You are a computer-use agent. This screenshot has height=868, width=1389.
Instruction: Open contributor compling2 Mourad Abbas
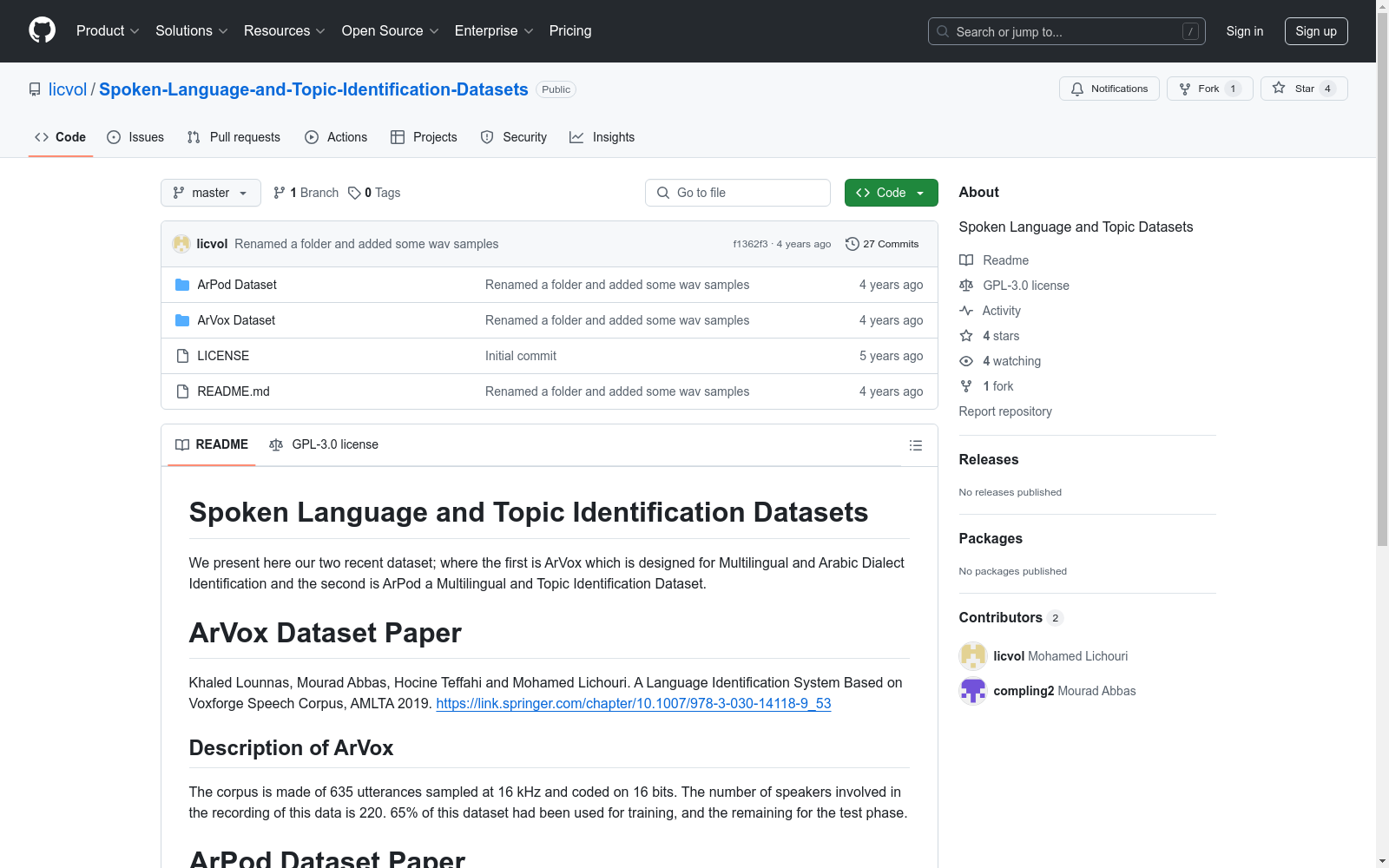tap(1064, 691)
